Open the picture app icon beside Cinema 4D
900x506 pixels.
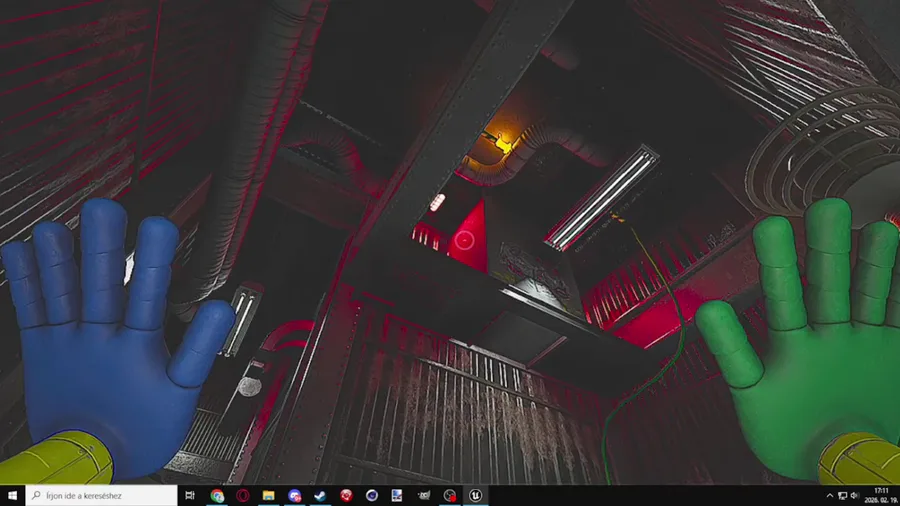tap(397, 495)
